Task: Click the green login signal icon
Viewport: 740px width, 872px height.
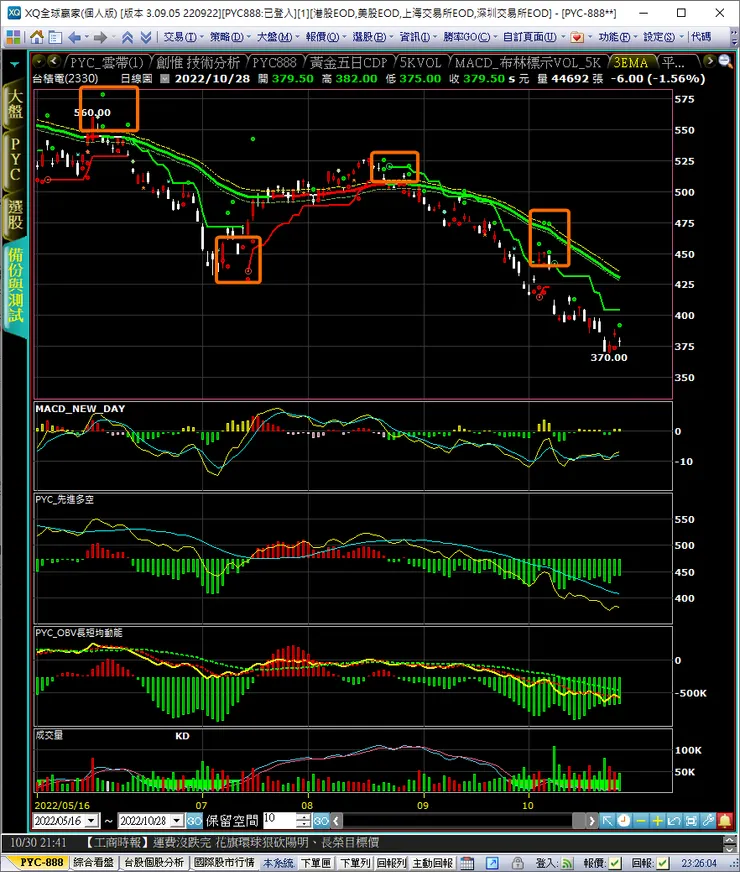Action: coord(567,863)
